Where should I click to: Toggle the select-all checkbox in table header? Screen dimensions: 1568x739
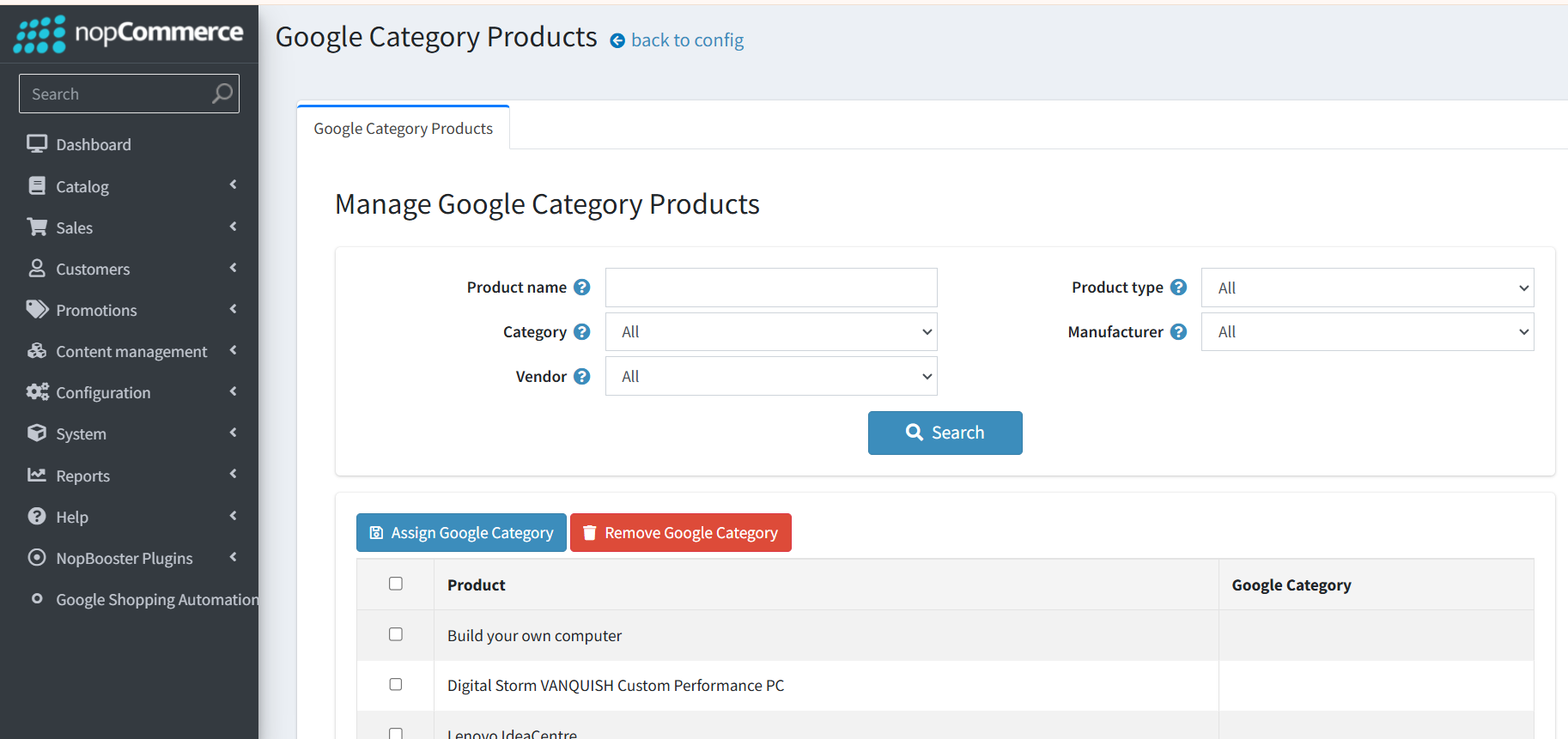coord(396,584)
